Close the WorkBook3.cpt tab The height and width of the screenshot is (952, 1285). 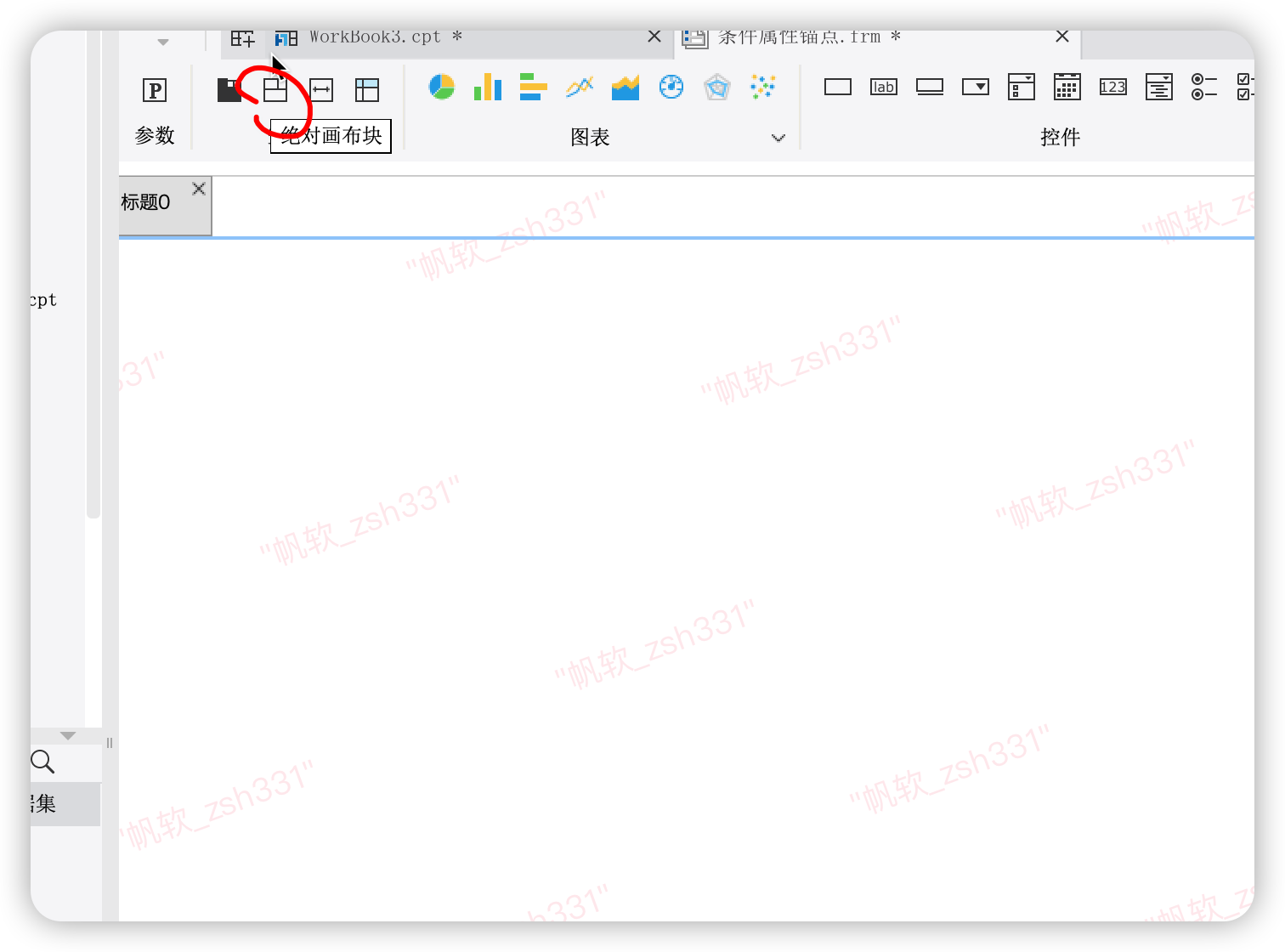[654, 37]
